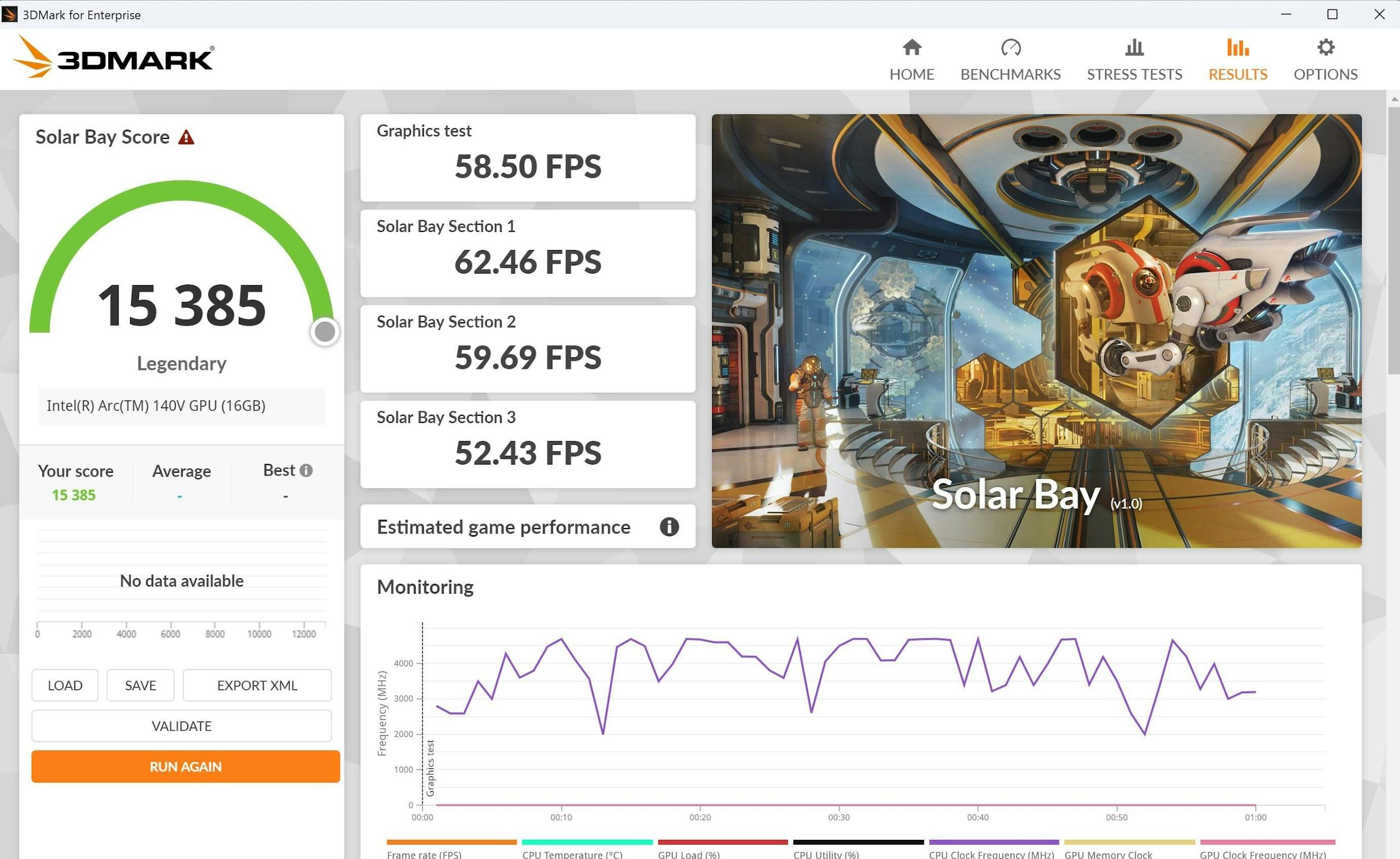Go to the STRESS TESTS tab
The height and width of the screenshot is (859, 1400).
(x=1134, y=60)
